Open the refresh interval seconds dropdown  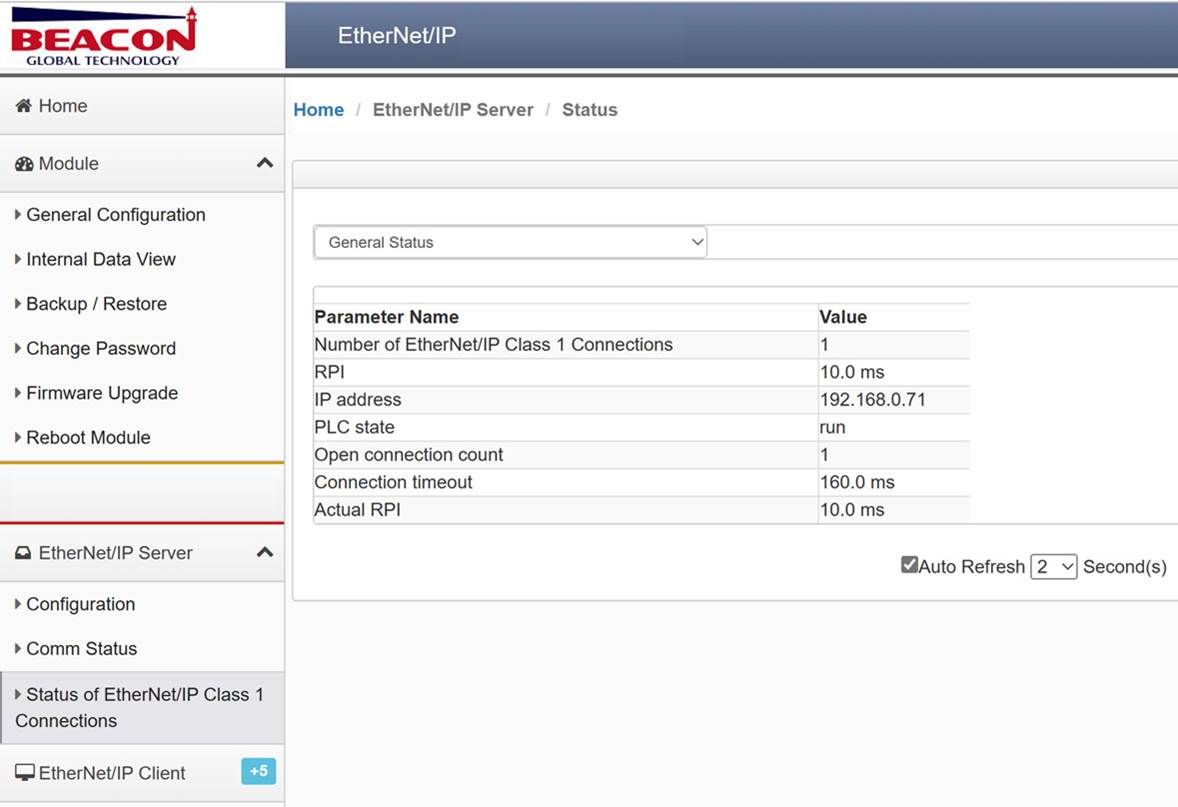tap(1053, 567)
